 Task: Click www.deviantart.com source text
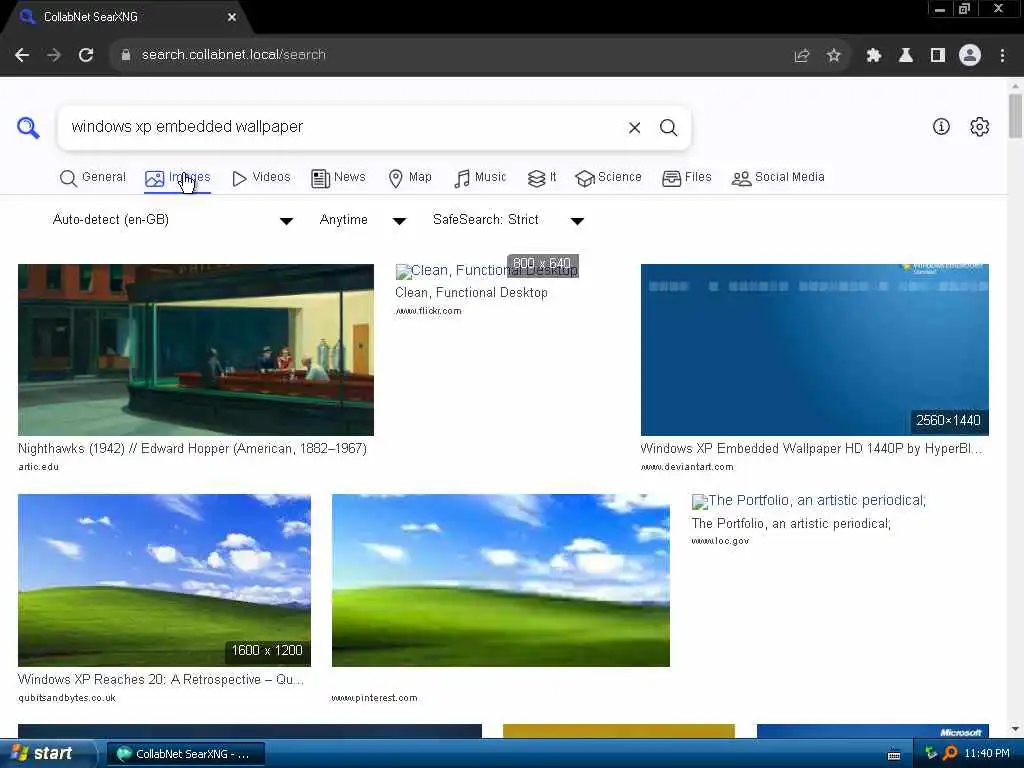click(x=687, y=467)
